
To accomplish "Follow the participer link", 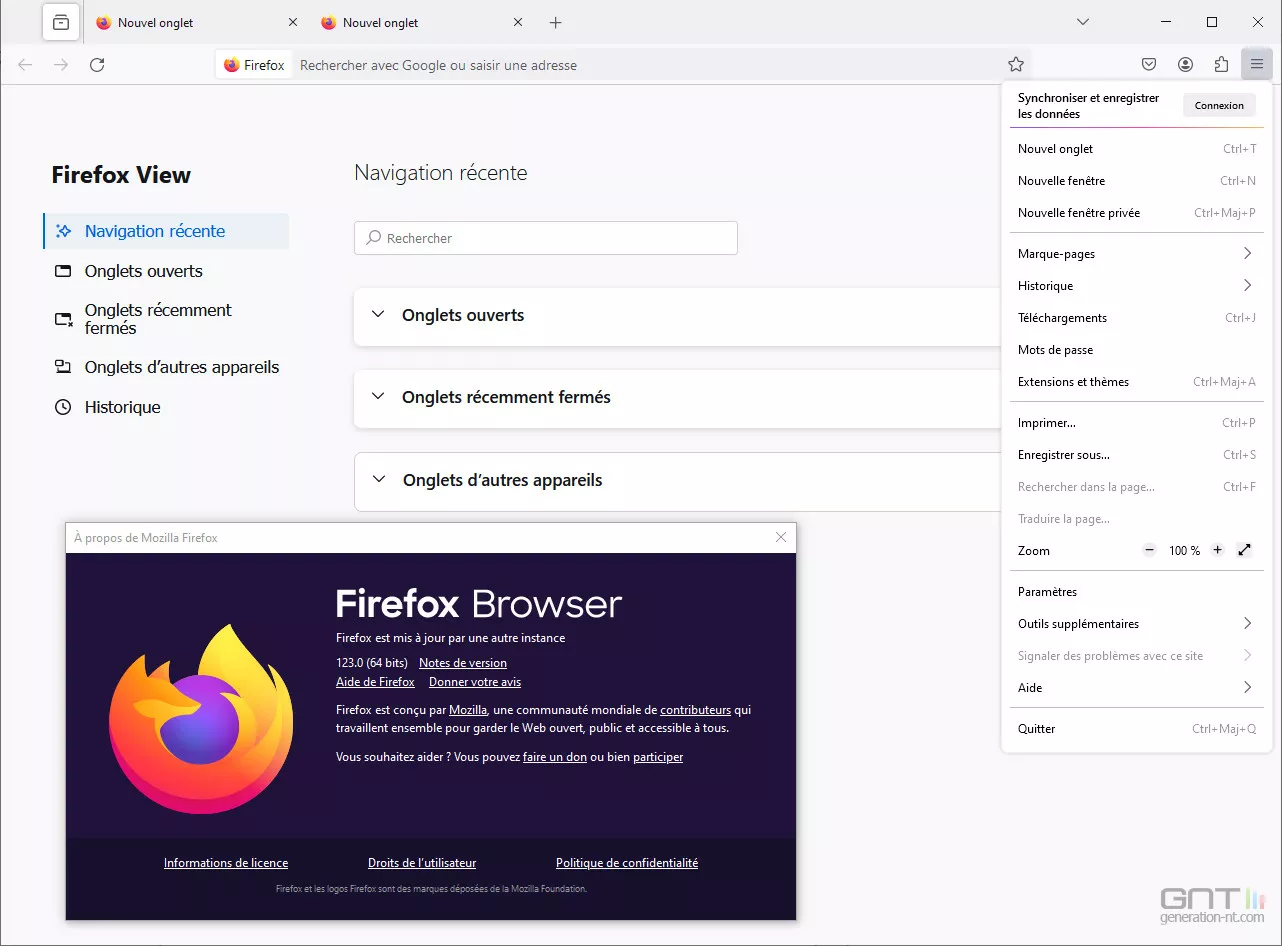I will [658, 757].
